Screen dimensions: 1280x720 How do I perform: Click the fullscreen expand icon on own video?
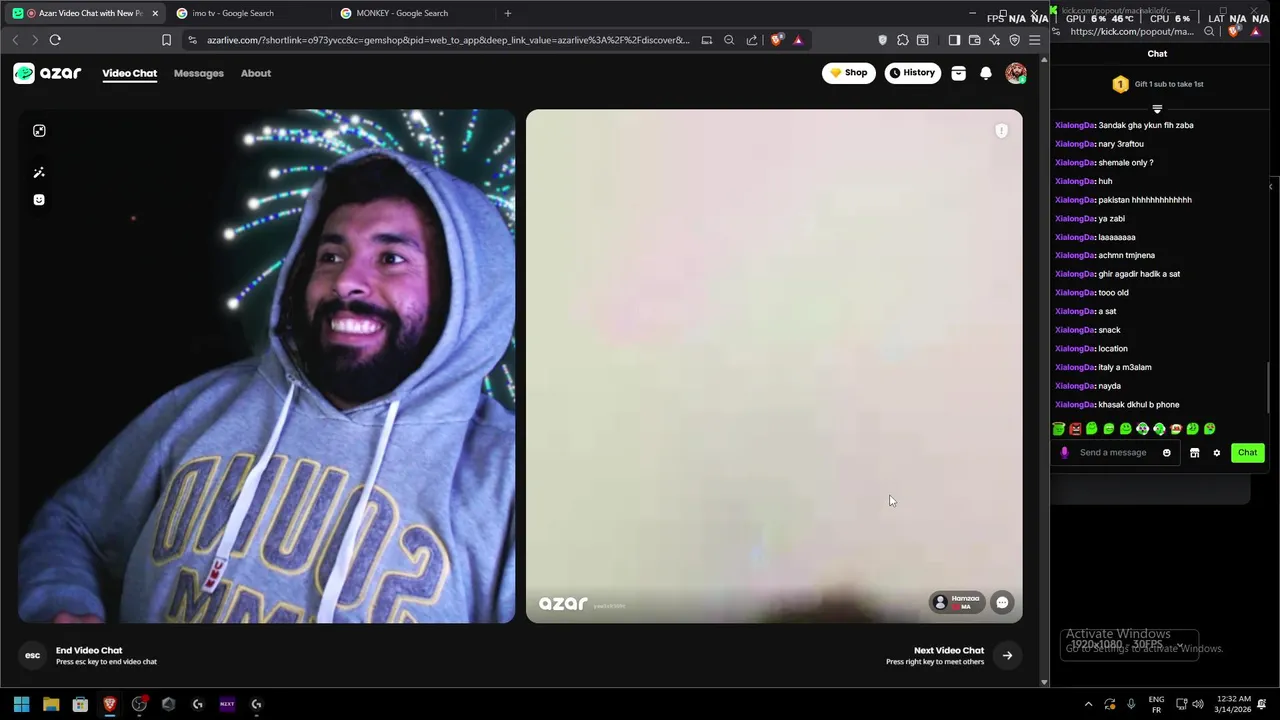pyautogui.click(x=39, y=131)
